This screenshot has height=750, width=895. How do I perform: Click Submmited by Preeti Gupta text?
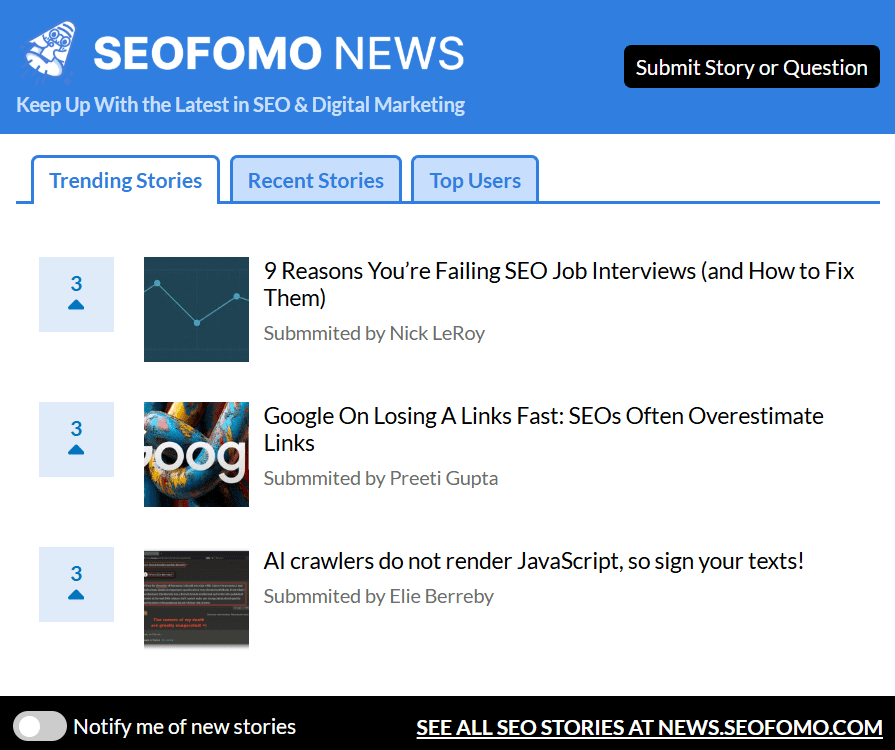tap(381, 478)
